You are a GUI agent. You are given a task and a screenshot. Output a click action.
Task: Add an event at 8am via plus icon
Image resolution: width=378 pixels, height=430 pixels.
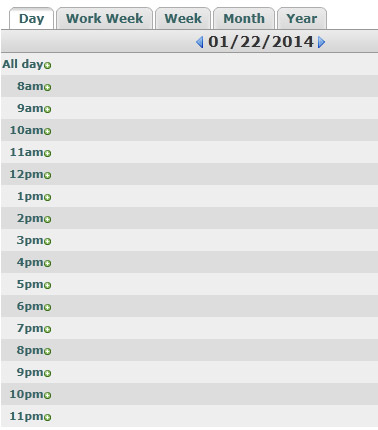coord(48,87)
